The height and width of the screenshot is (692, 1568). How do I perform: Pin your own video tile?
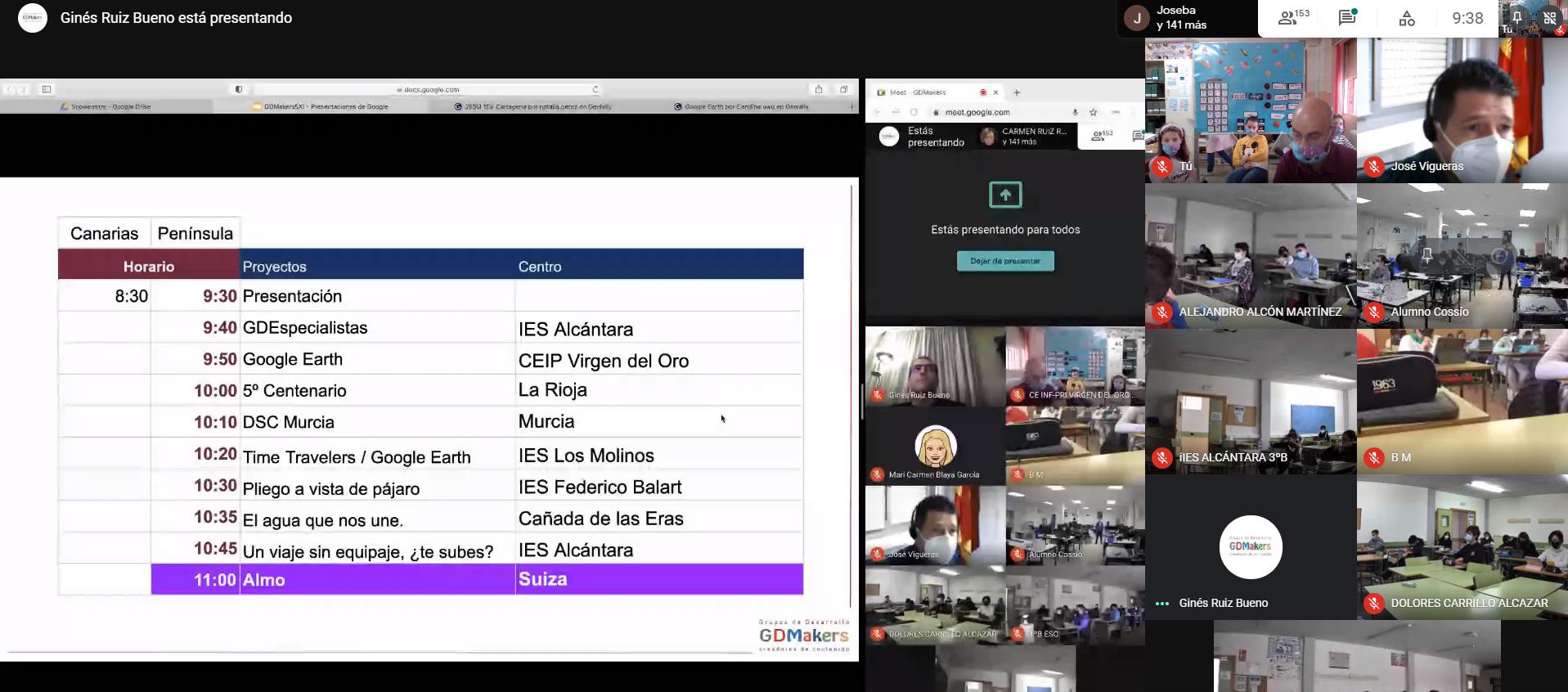tap(1517, 17)
